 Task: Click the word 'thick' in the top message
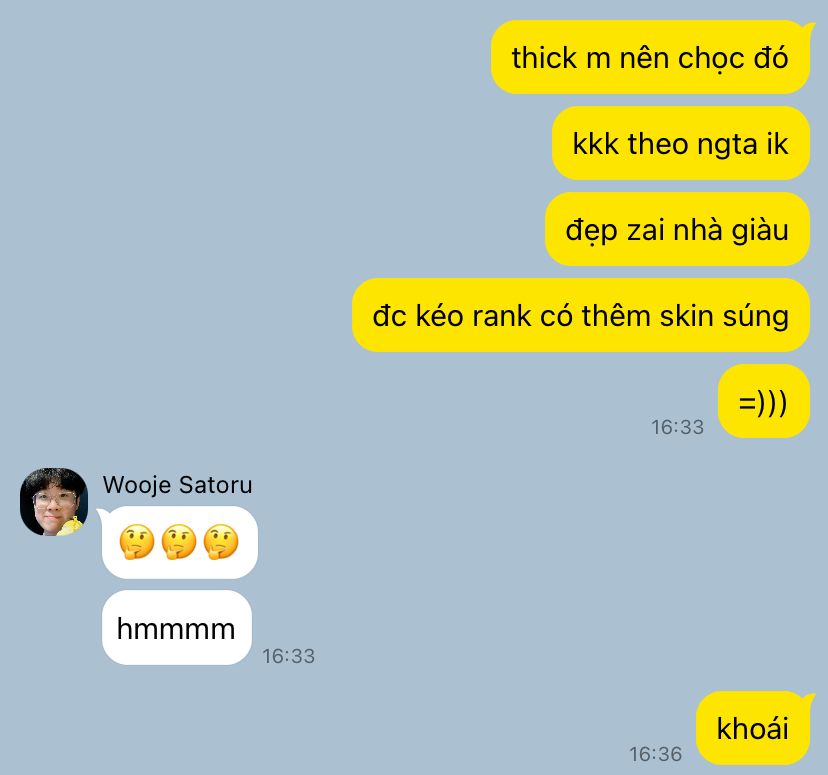544,58
